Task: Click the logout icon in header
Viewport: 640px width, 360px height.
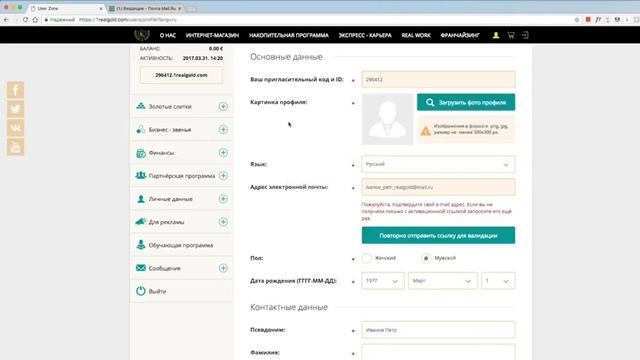Action: click(x=525, y=36)
